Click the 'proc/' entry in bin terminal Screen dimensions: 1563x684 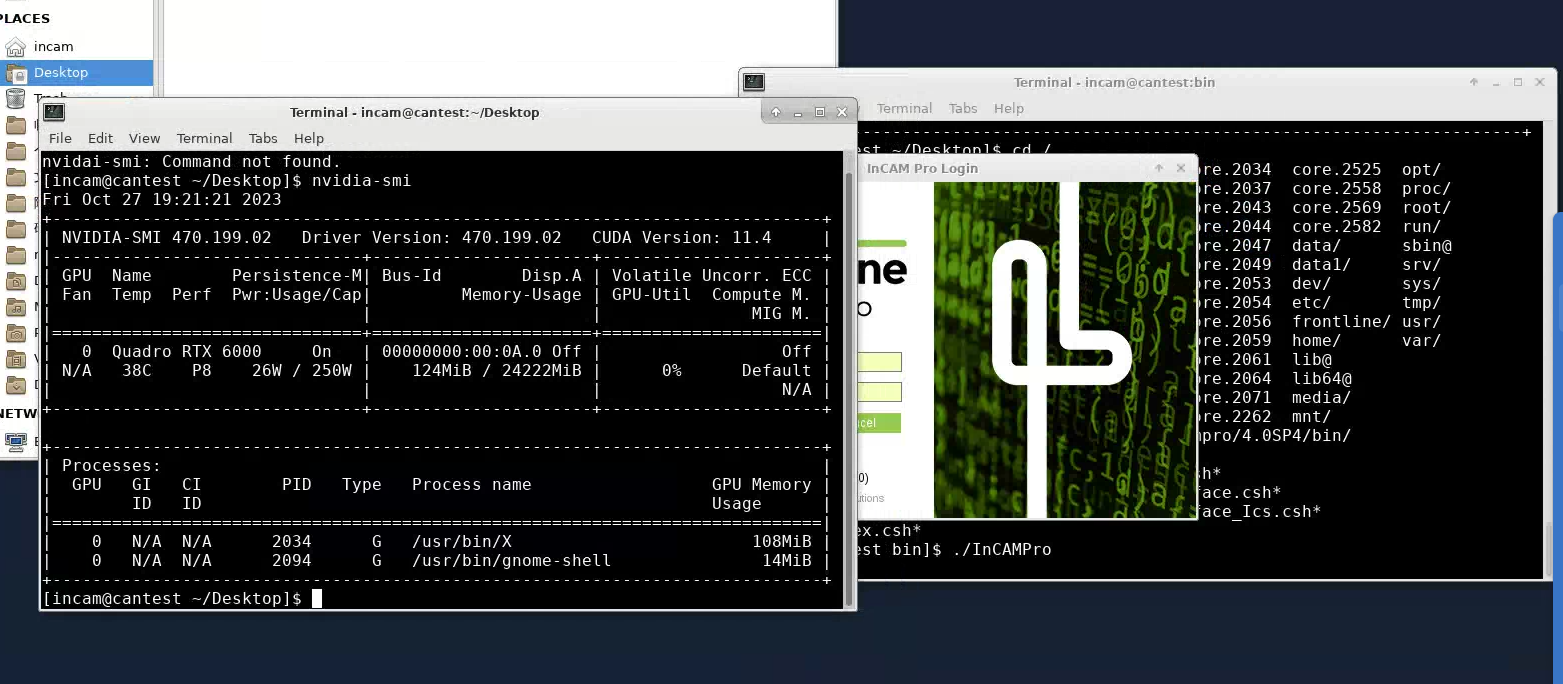(x=1426, y=188)
